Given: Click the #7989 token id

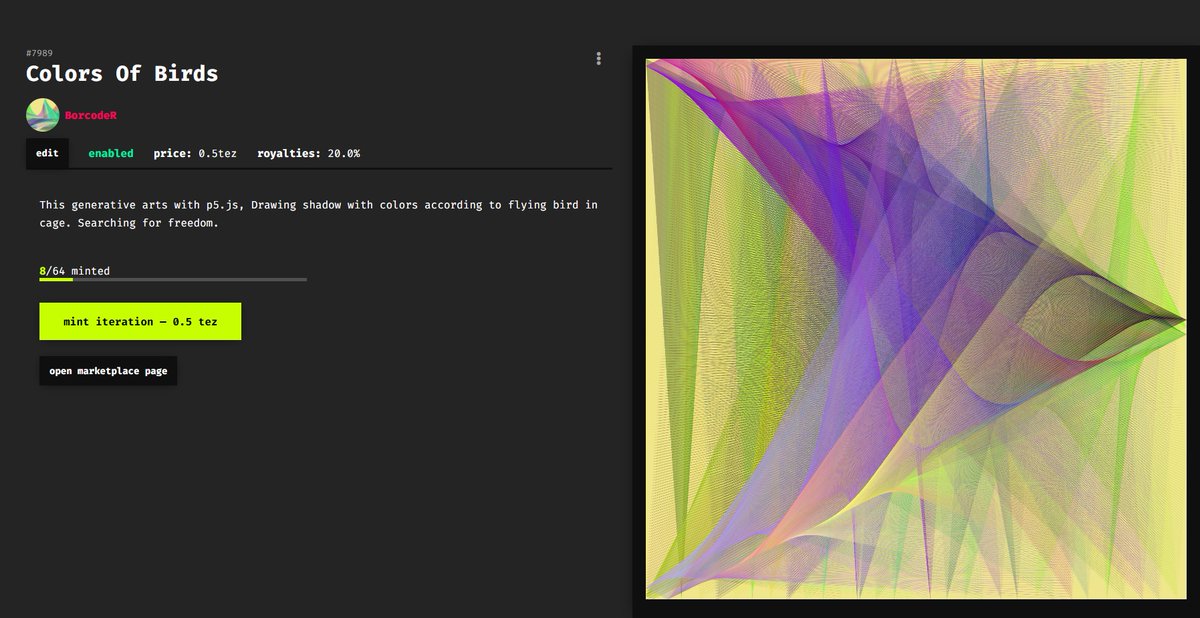Looking at the screenshot, I should pyautogui.click(x=39, y=52).
